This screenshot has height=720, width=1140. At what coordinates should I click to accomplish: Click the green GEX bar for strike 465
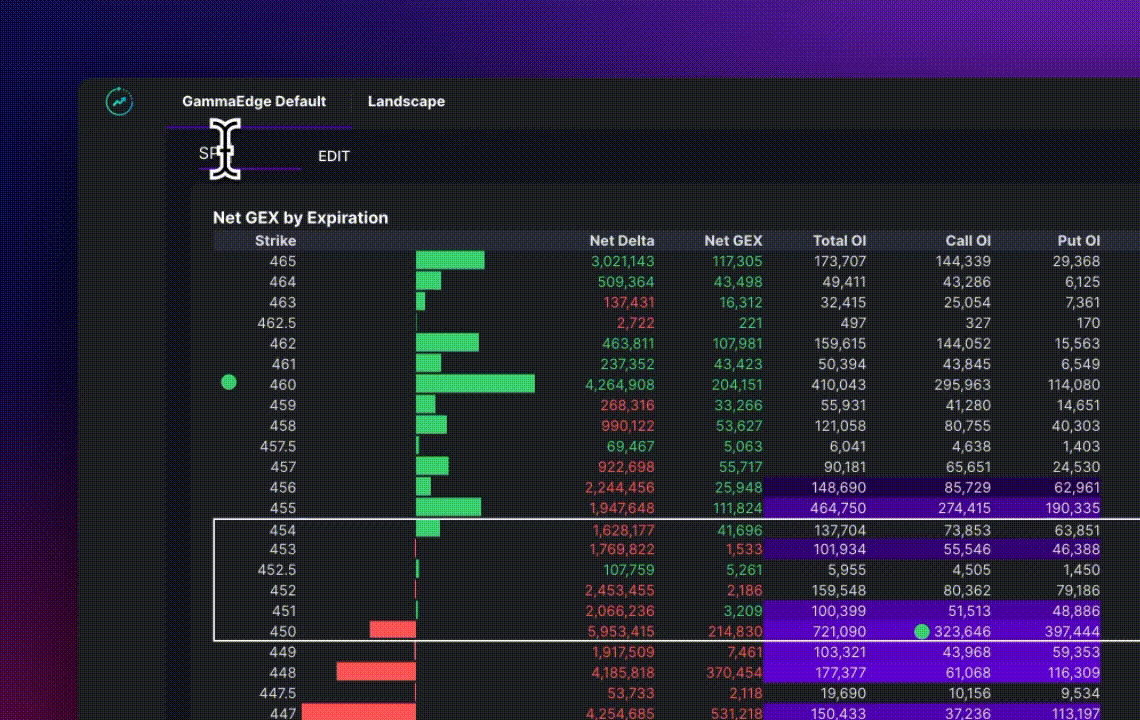tap(450, 260)
